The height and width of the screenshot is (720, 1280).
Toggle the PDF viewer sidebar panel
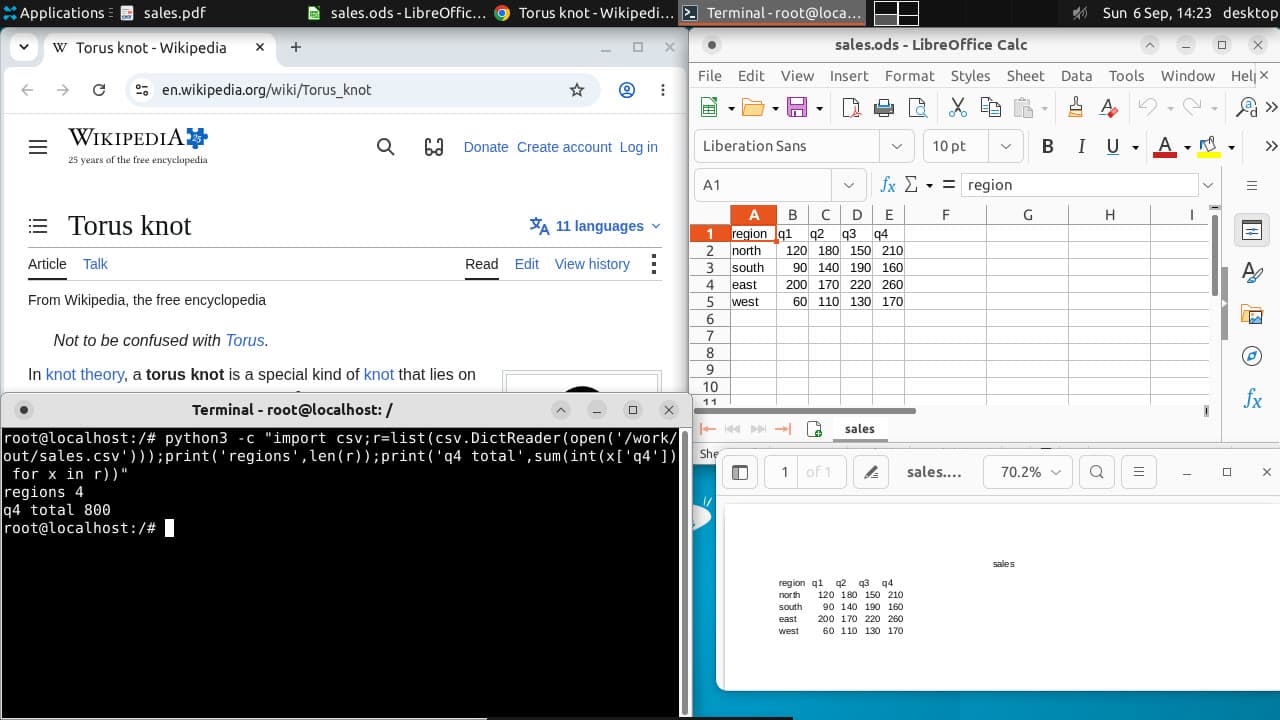(740, 472)
